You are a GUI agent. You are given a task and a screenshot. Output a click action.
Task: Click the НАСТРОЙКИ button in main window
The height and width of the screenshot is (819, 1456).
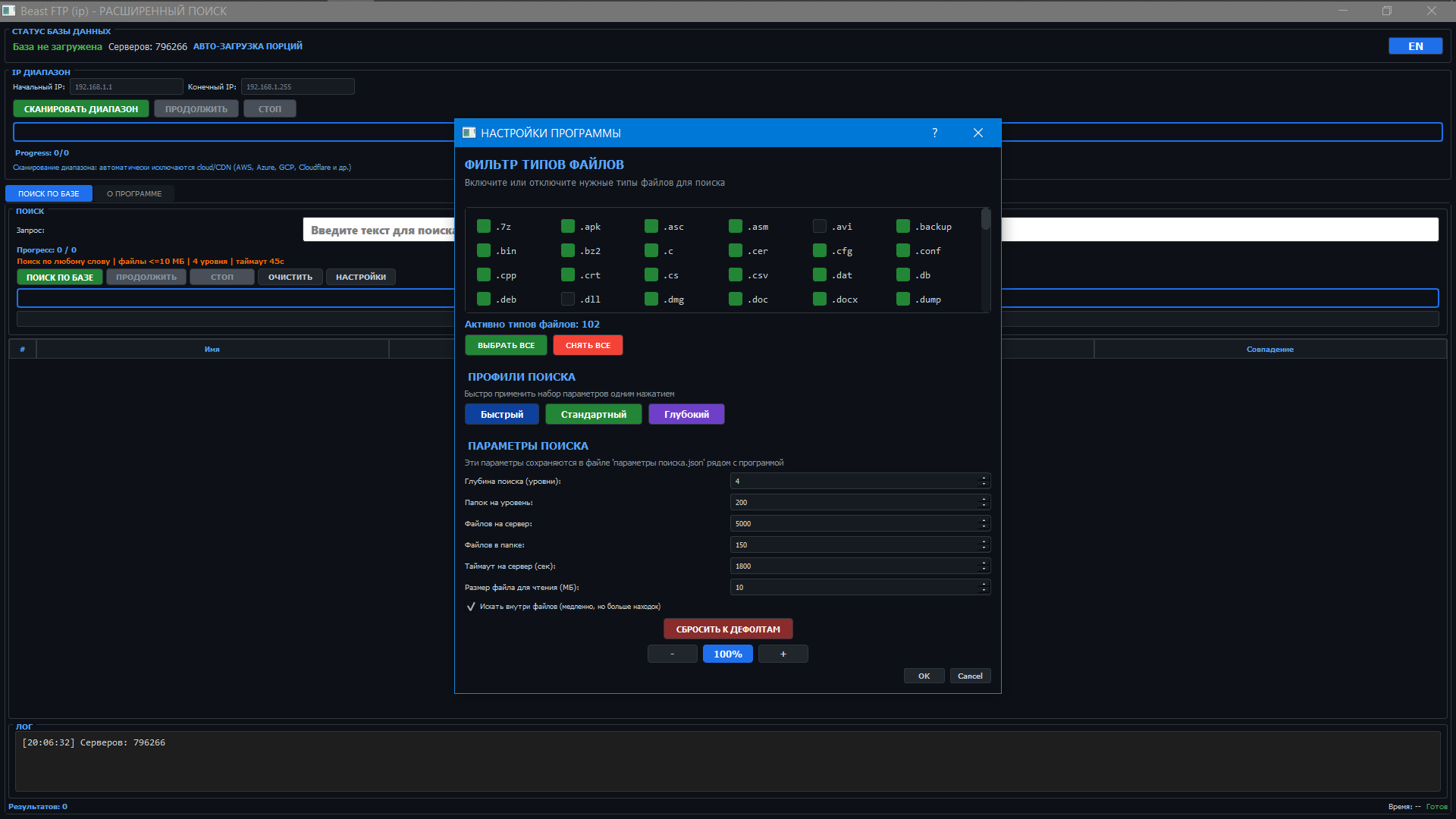point(361,277)
